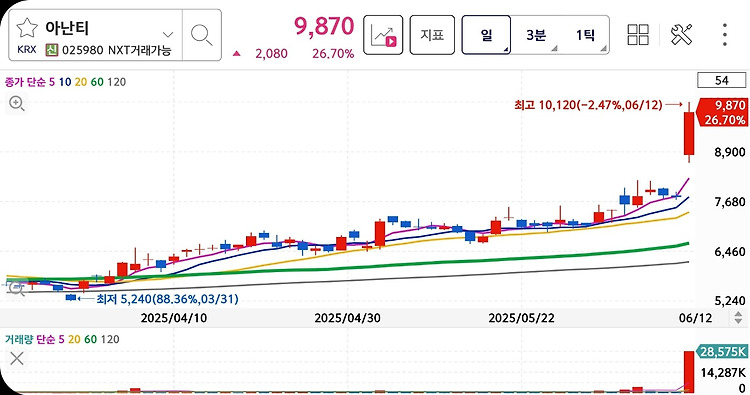The width and height of the screenshot is (750, 395).
Task: Switch to the 3분 chart tab
Action: point(536,35)
